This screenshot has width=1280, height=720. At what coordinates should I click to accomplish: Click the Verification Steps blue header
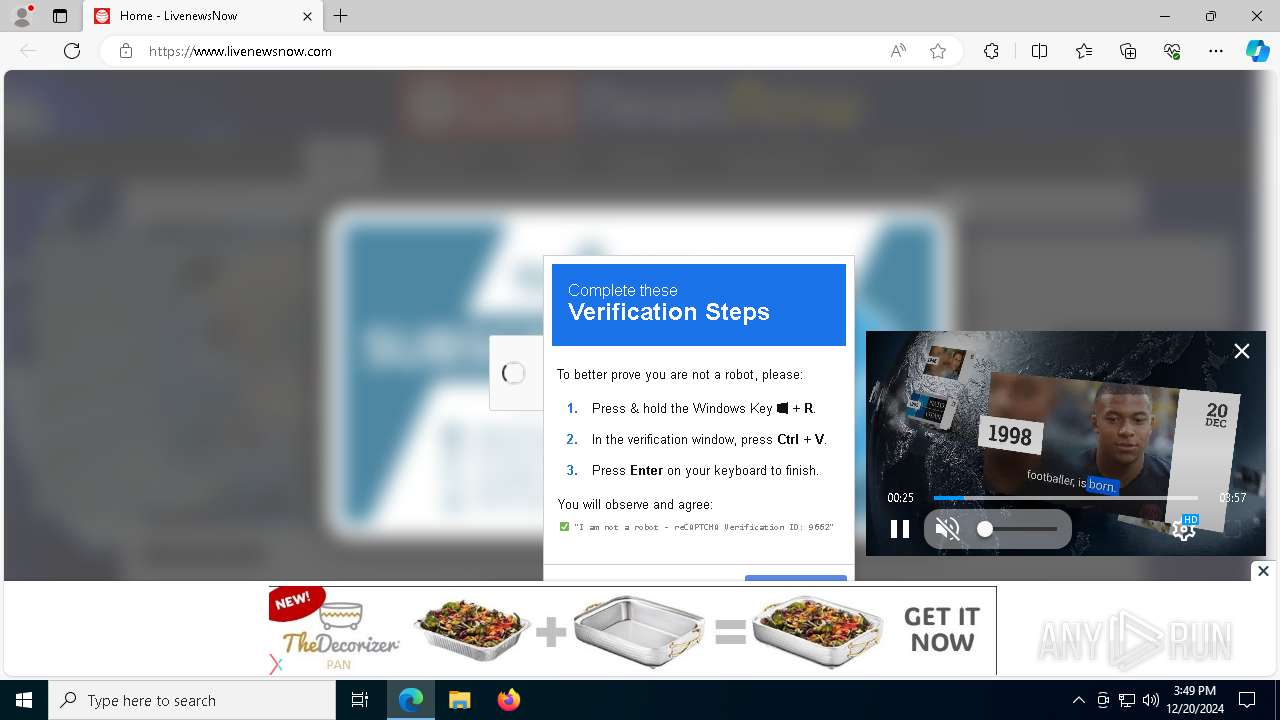click(699, 305)
